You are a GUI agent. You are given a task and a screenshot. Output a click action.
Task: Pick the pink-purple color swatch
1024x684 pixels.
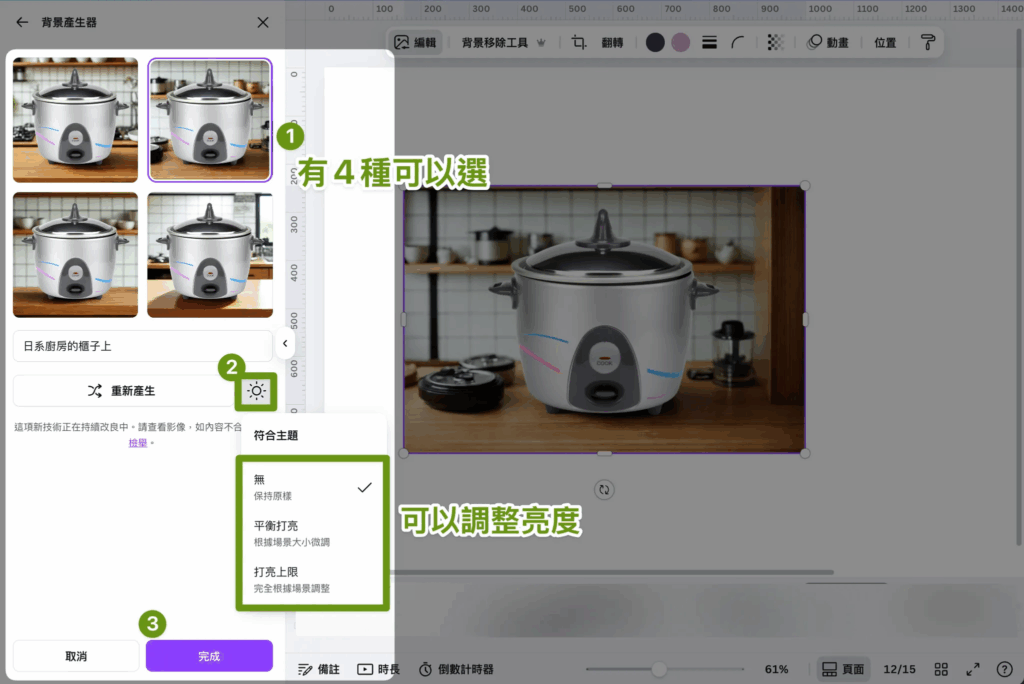(x=680, y=42)
